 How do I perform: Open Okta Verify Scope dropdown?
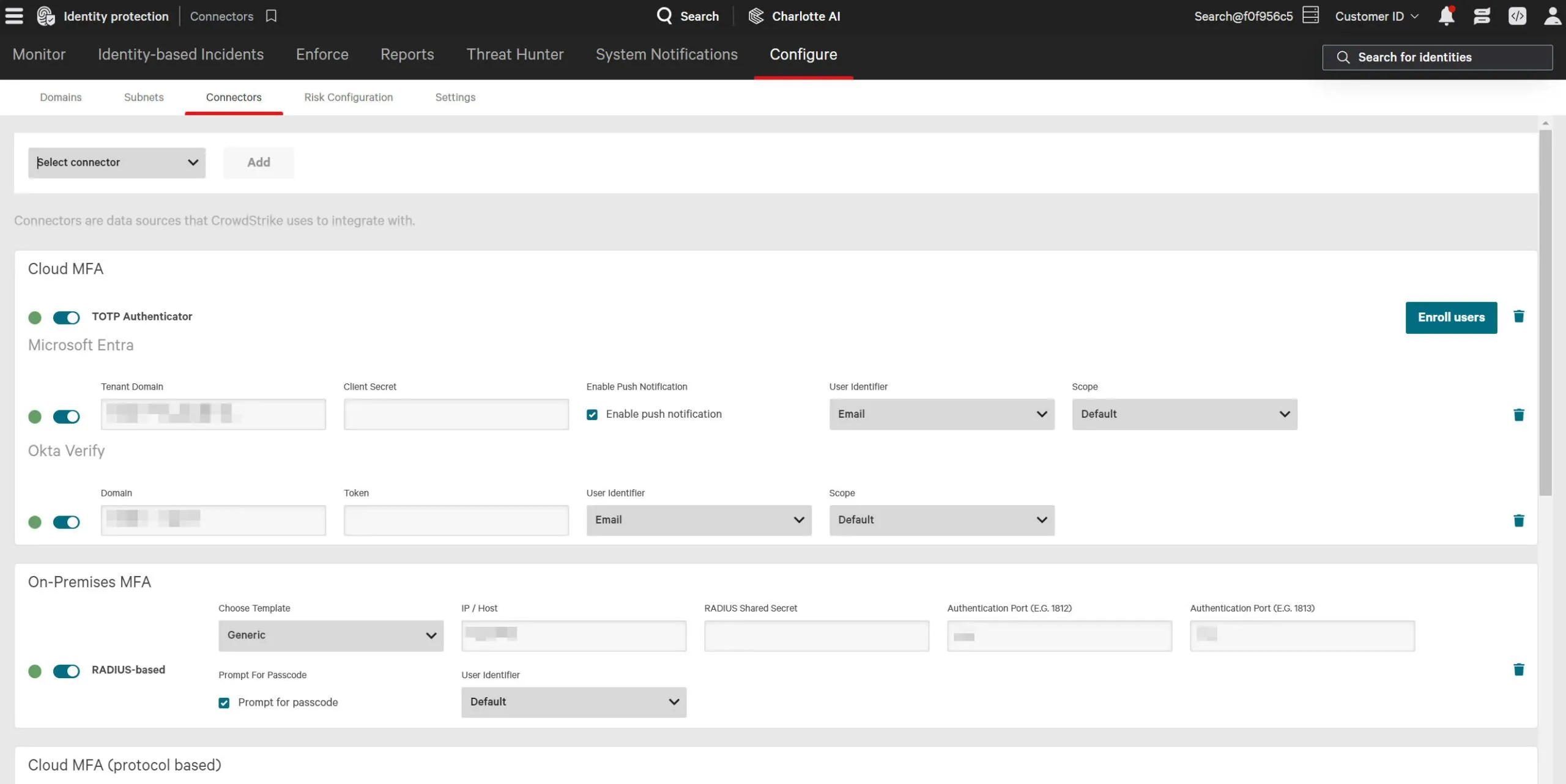tap(941, 520)
